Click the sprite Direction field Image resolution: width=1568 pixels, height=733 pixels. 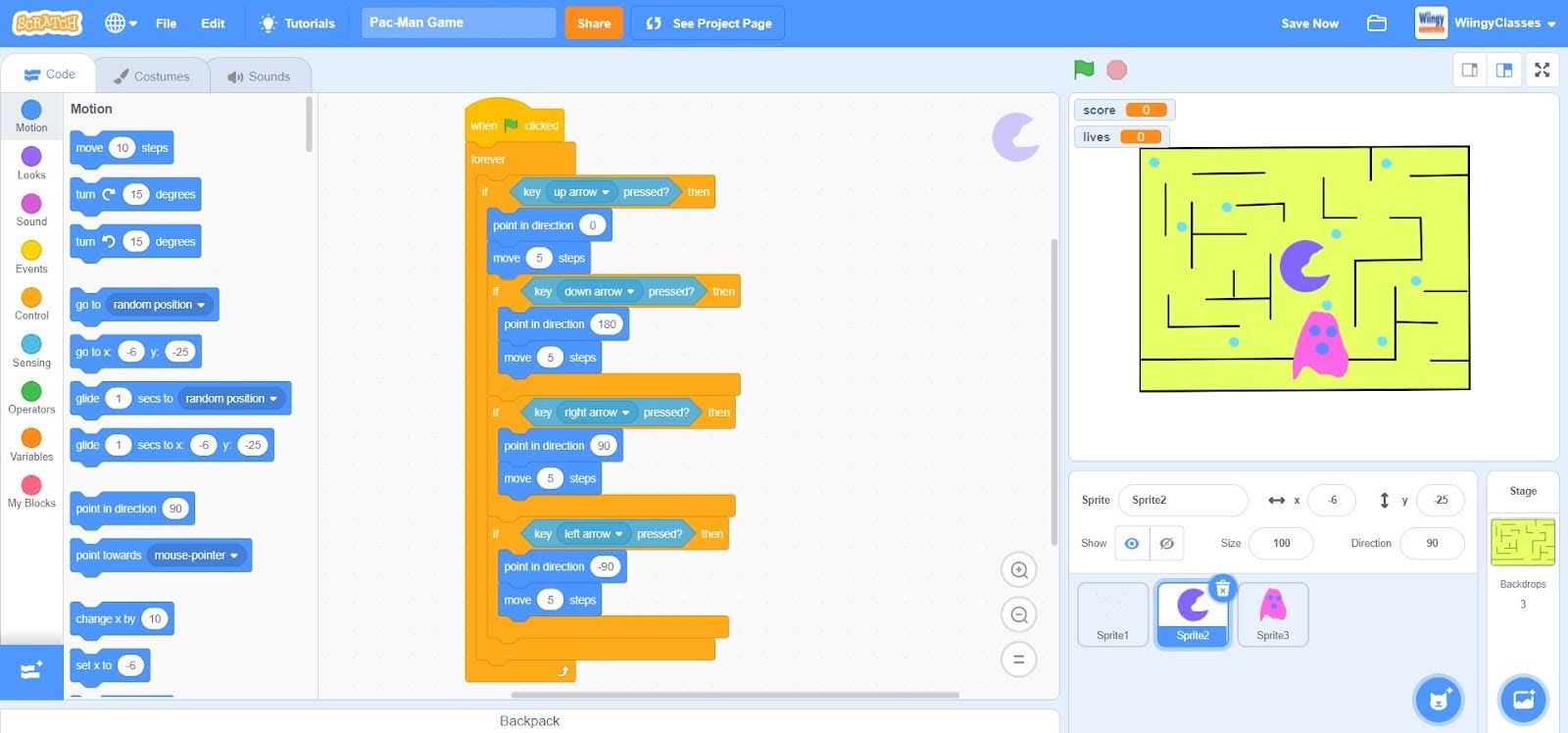[x=1432, y=543]
